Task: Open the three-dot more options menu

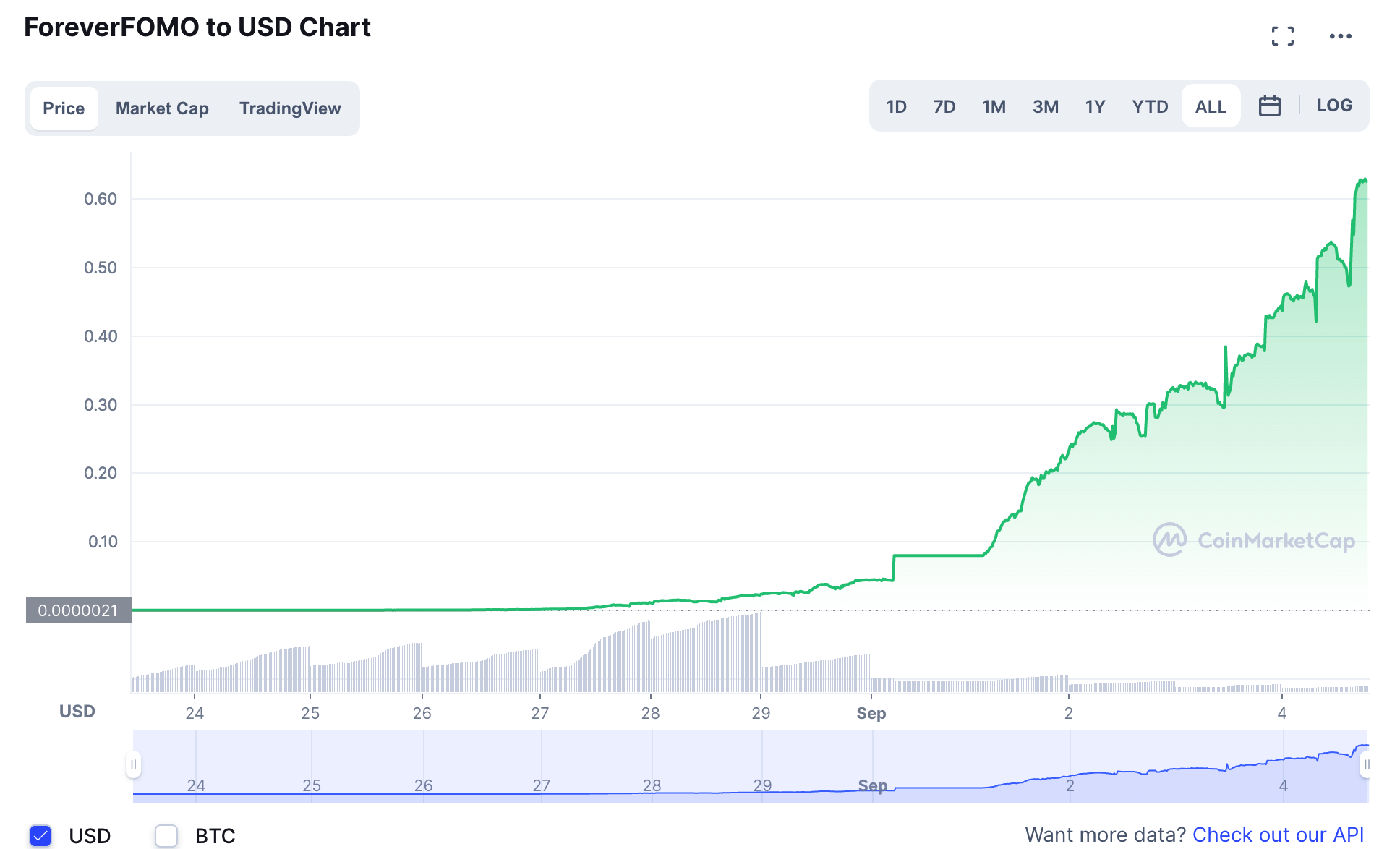Action: pyautogui.click(x=1340, y=36)
